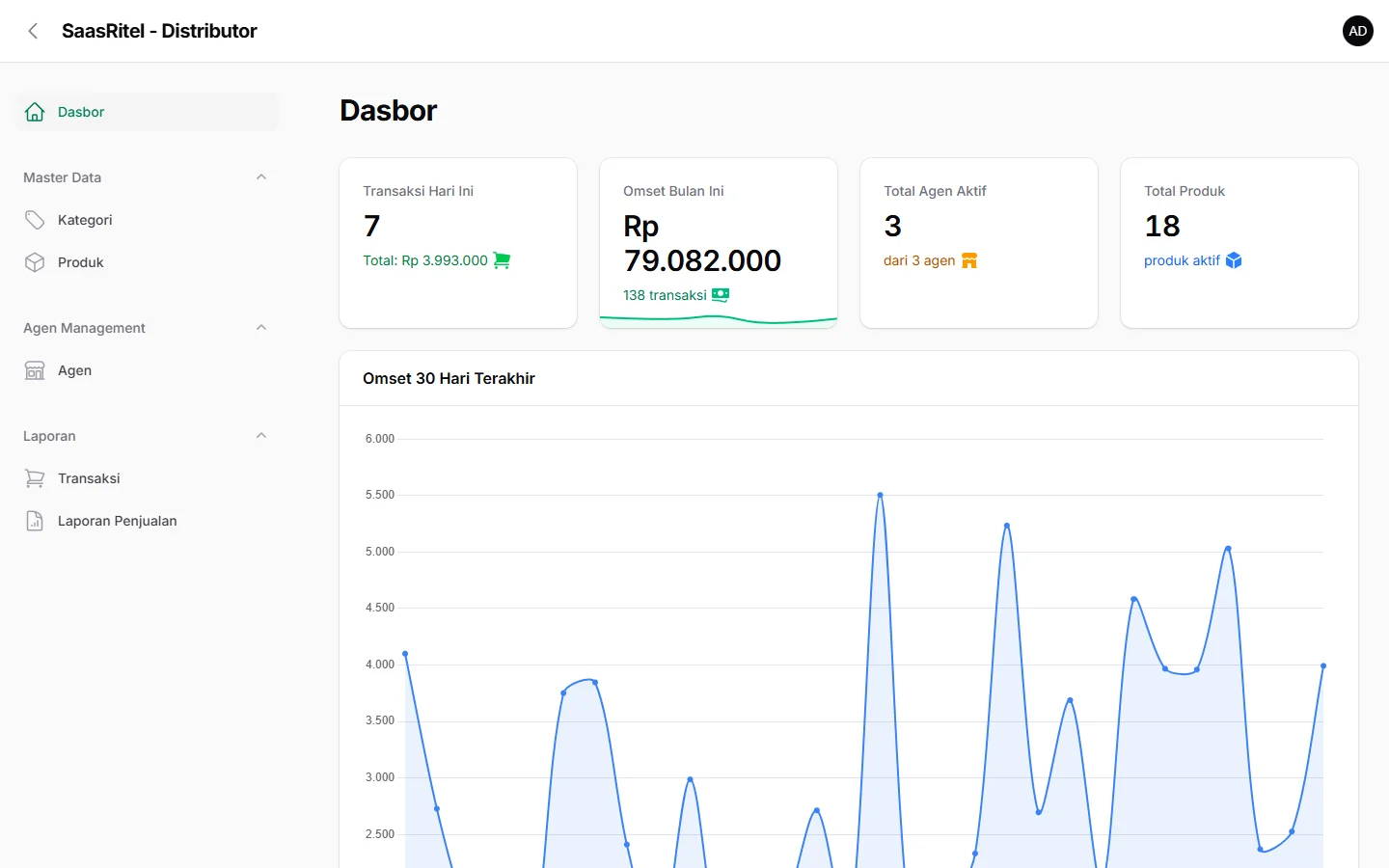The width and height of the screenshot is (1389, 868).
Task: Select the Transaksi Hari Ini card
Action: (458, 243)
